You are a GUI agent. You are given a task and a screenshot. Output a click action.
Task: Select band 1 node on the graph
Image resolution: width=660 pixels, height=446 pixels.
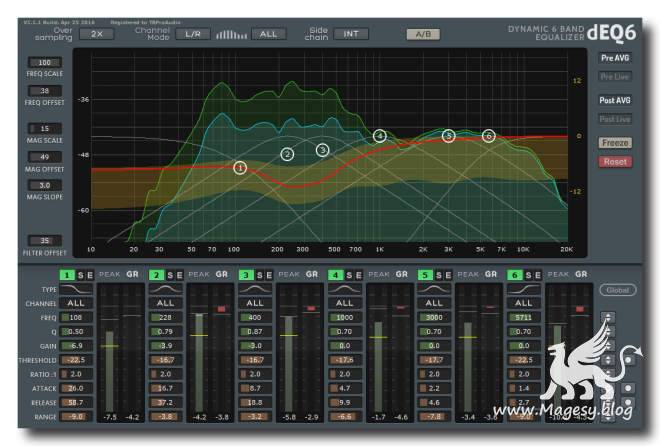(240, 168)
